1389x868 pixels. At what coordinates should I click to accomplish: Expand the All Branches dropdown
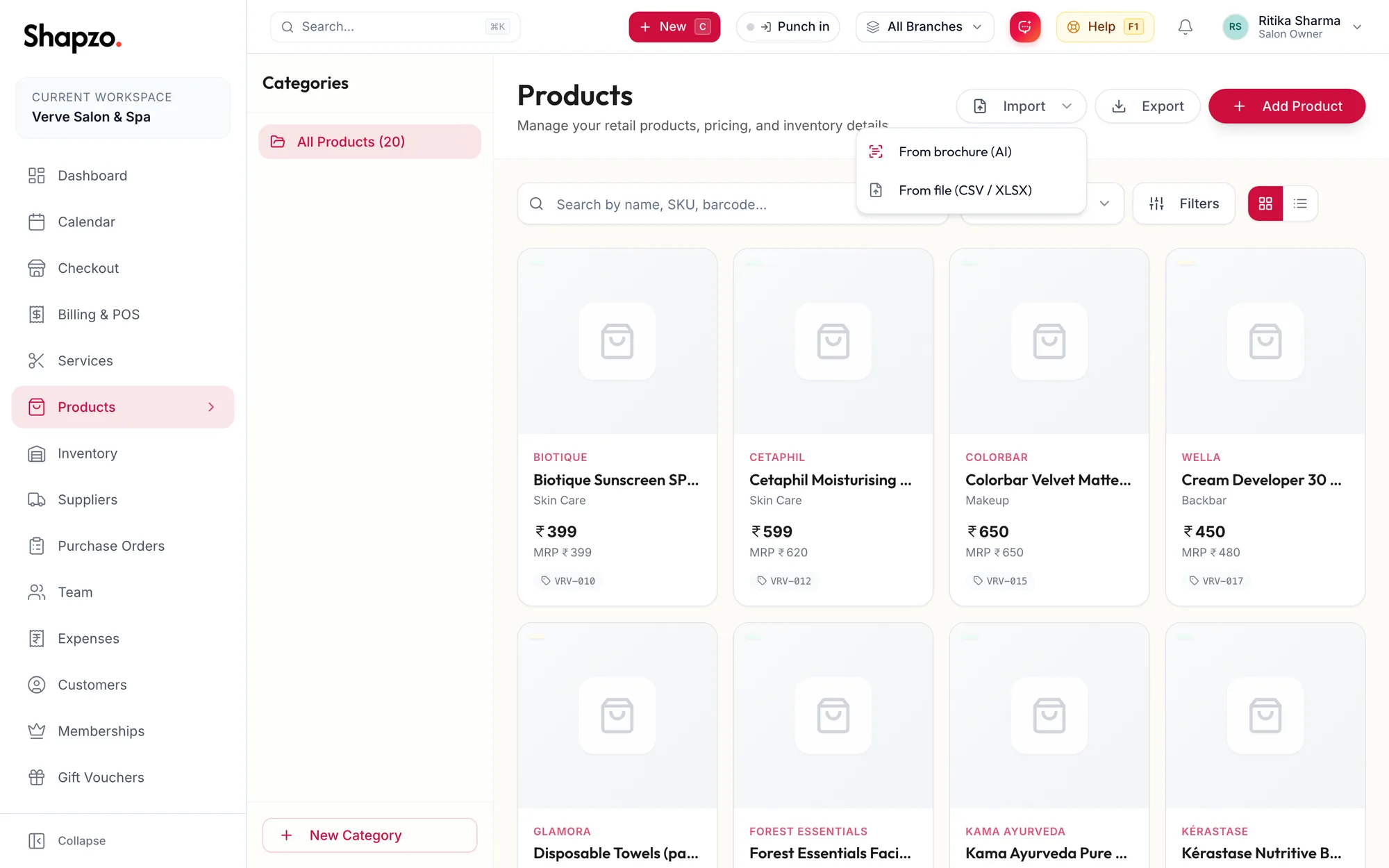click(924, 27)
